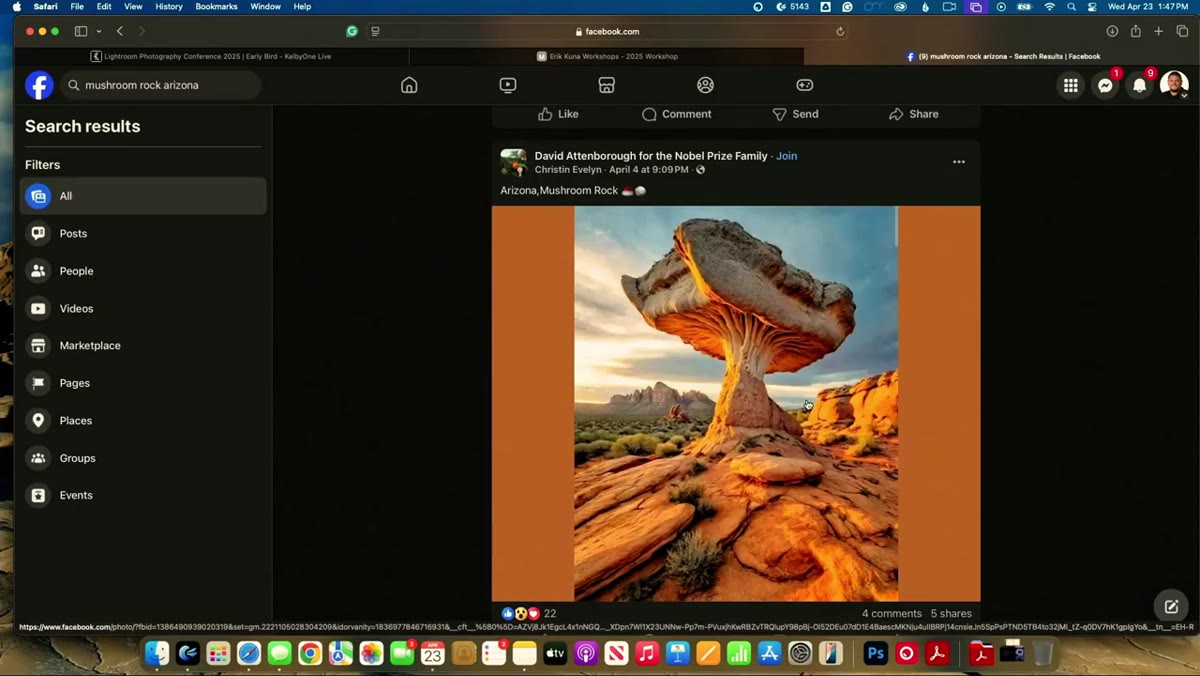Click the Share button
Viewport: 1200px width, 676px height.
(x=914, y=114)
